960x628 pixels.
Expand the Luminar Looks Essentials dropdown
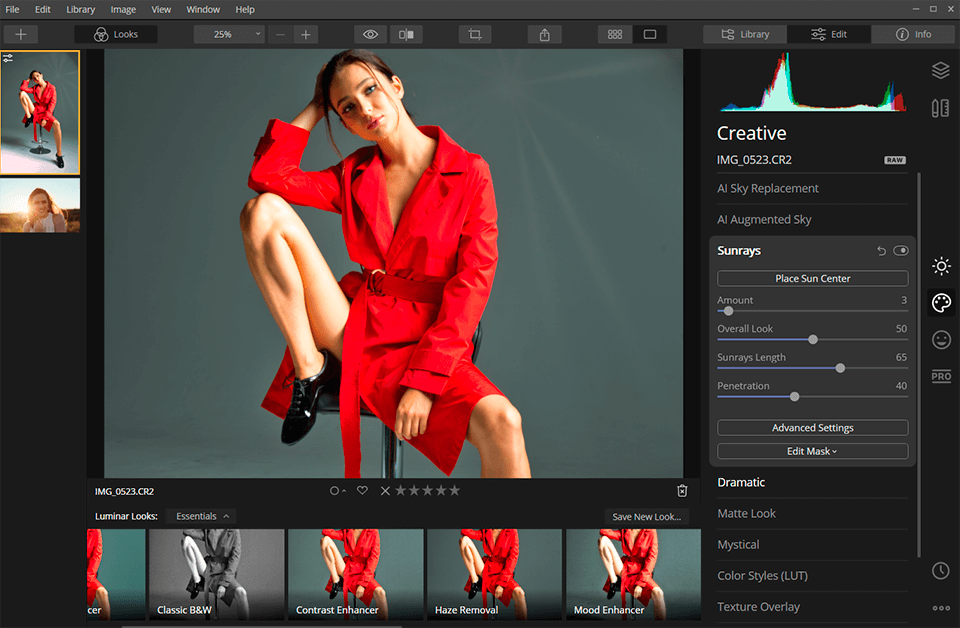(201, 515)
